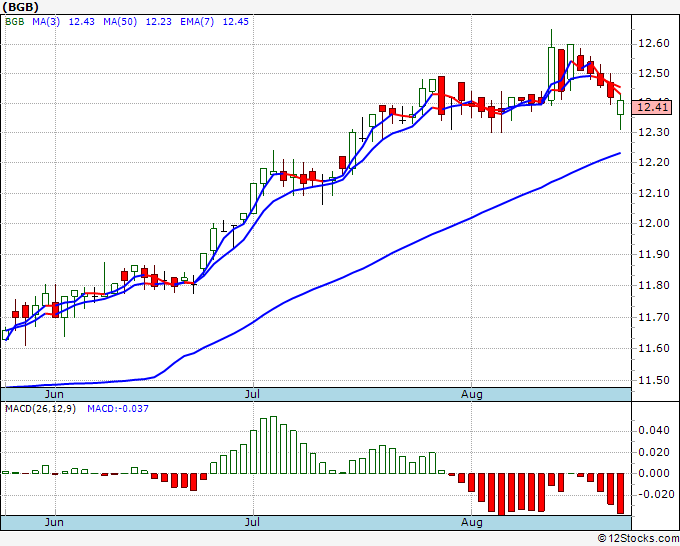The image size is (680, 546).
Task: Click the 0.040 MACD axis label
Action: (654, 431)
